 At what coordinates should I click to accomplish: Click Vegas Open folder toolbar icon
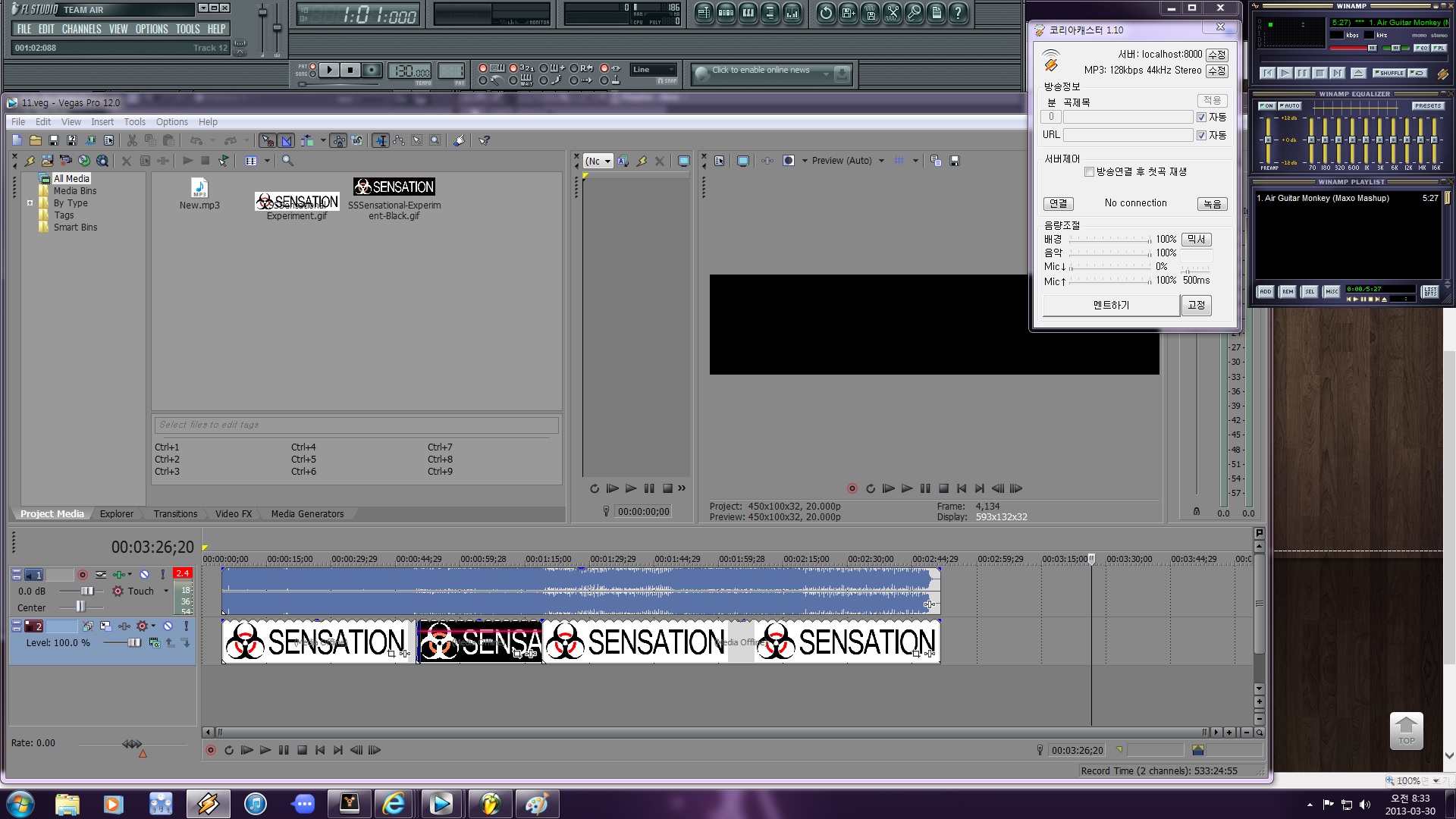(36, 140)
